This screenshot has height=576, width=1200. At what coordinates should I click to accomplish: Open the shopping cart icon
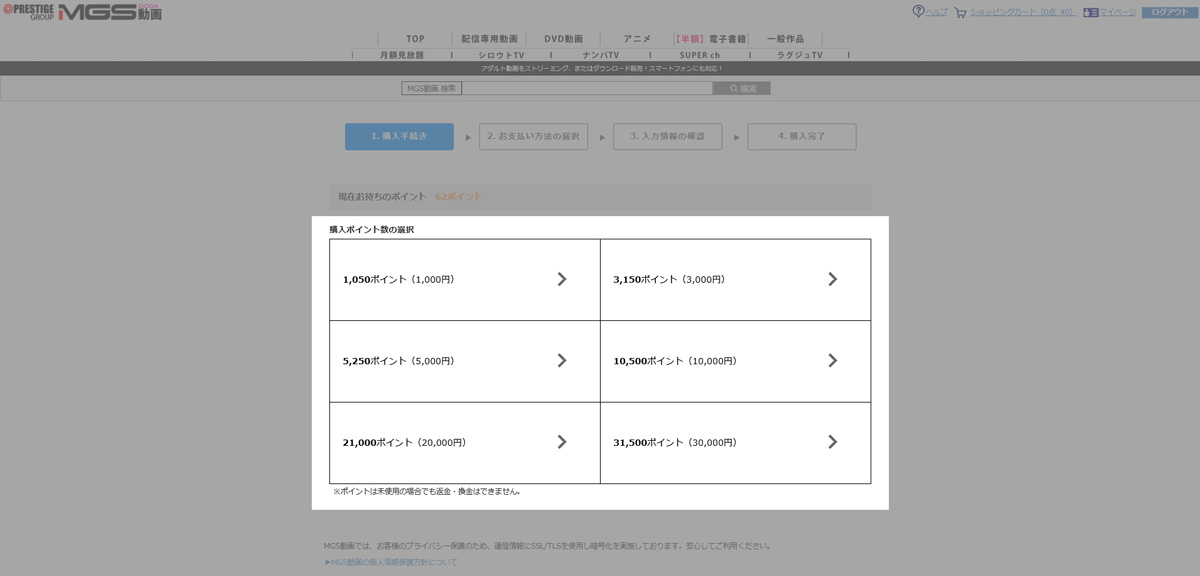point(960,13)
